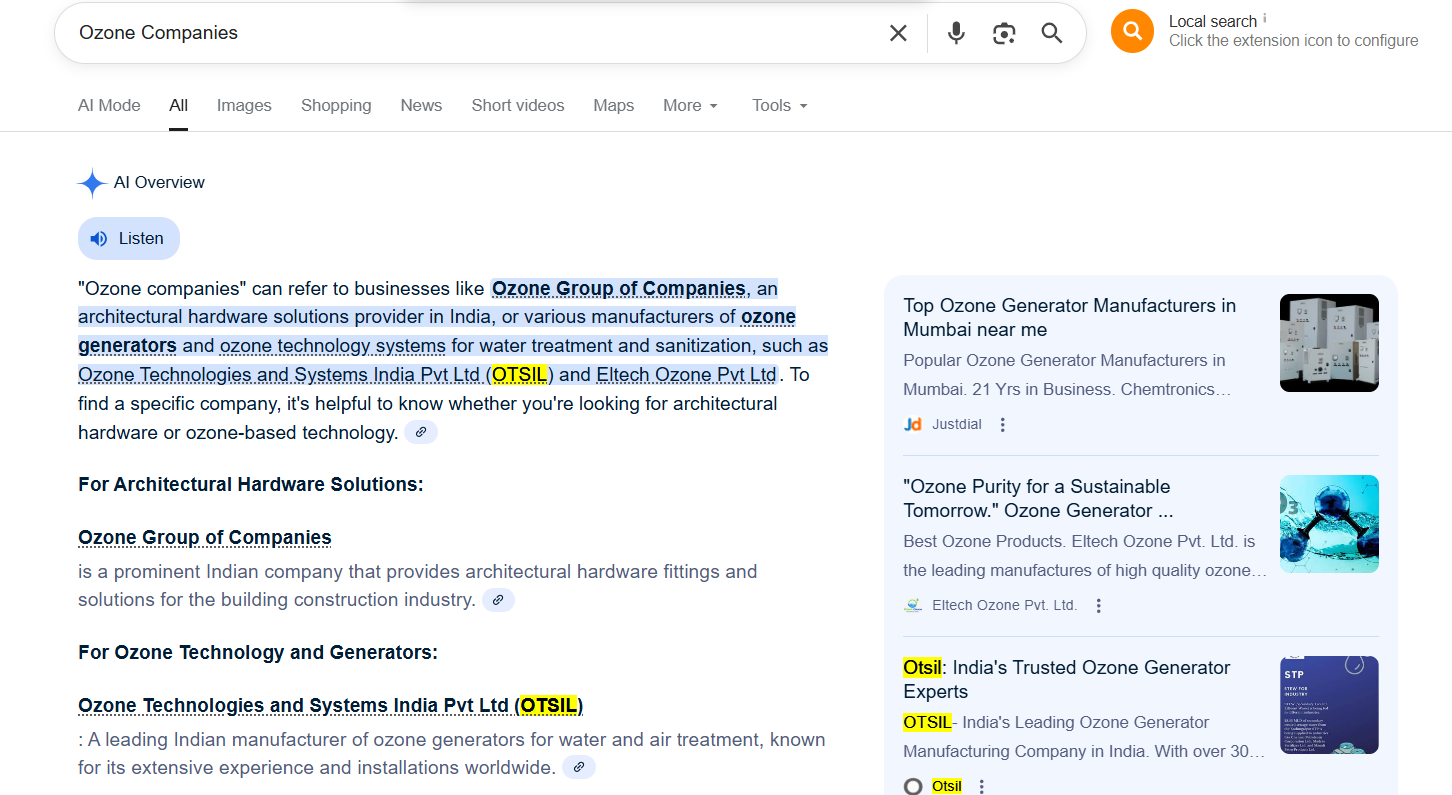Open Otsil: India's Trusted Ozone Generator Experts result
This screenshot has width=1452, height=795.
(x=1066, y=679)
